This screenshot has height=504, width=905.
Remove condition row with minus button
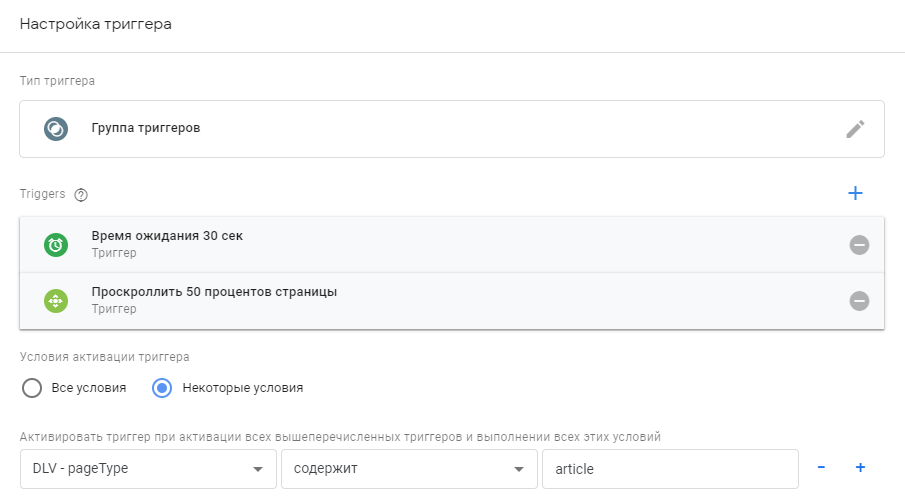(821, 467)
